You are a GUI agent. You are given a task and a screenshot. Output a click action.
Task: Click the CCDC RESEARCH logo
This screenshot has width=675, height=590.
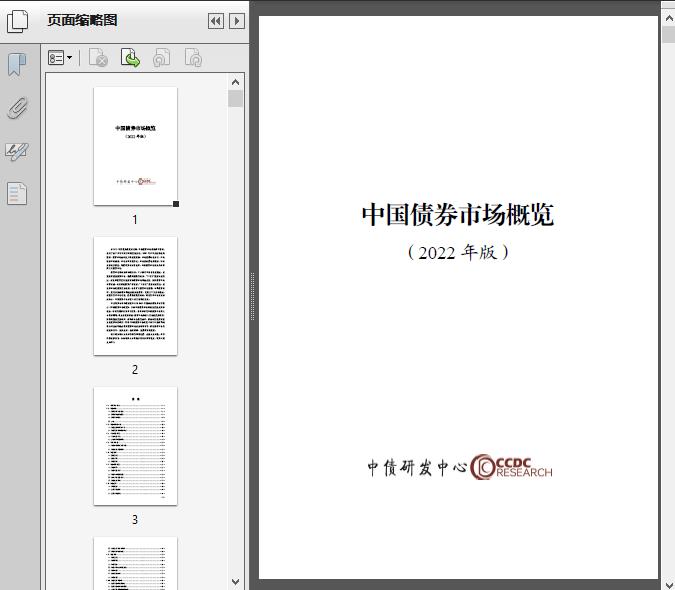coord(511,467)
